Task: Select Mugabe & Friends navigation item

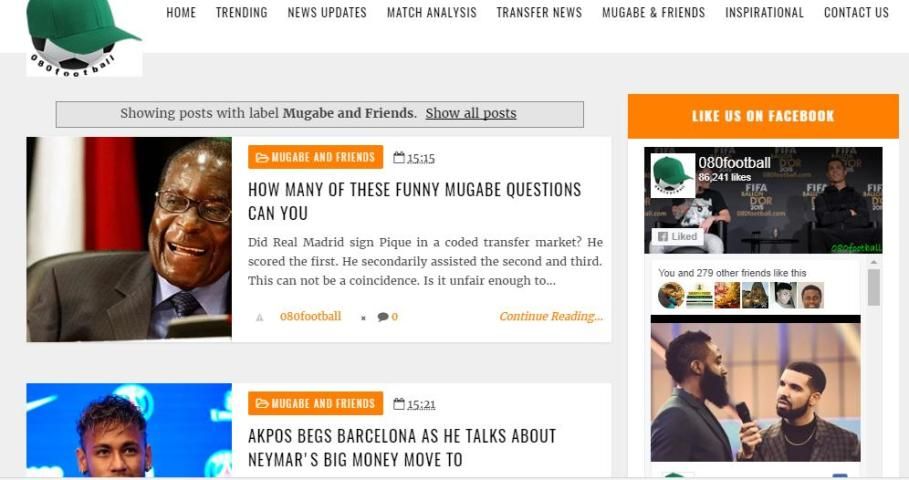Action: tap(653, 12)
